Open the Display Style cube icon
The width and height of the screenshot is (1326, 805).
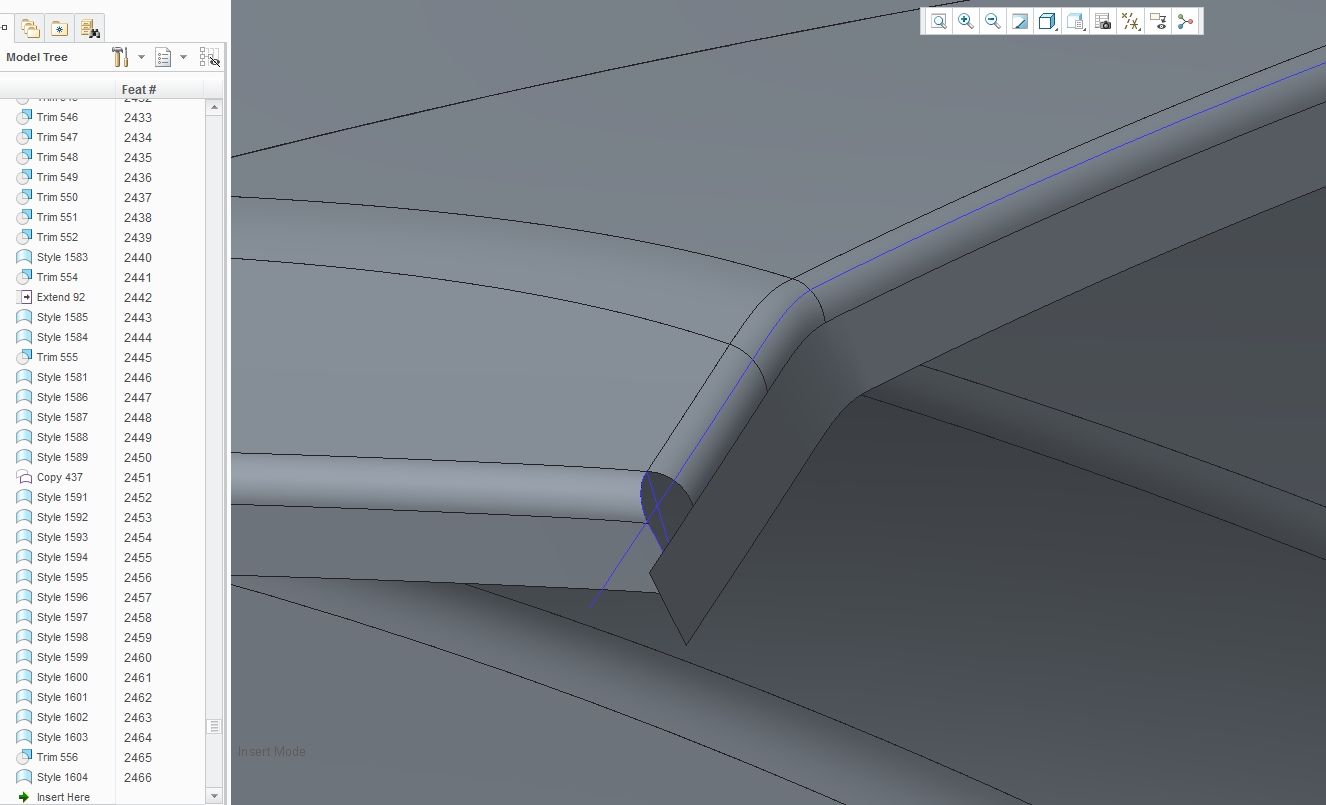(1047, 22)
